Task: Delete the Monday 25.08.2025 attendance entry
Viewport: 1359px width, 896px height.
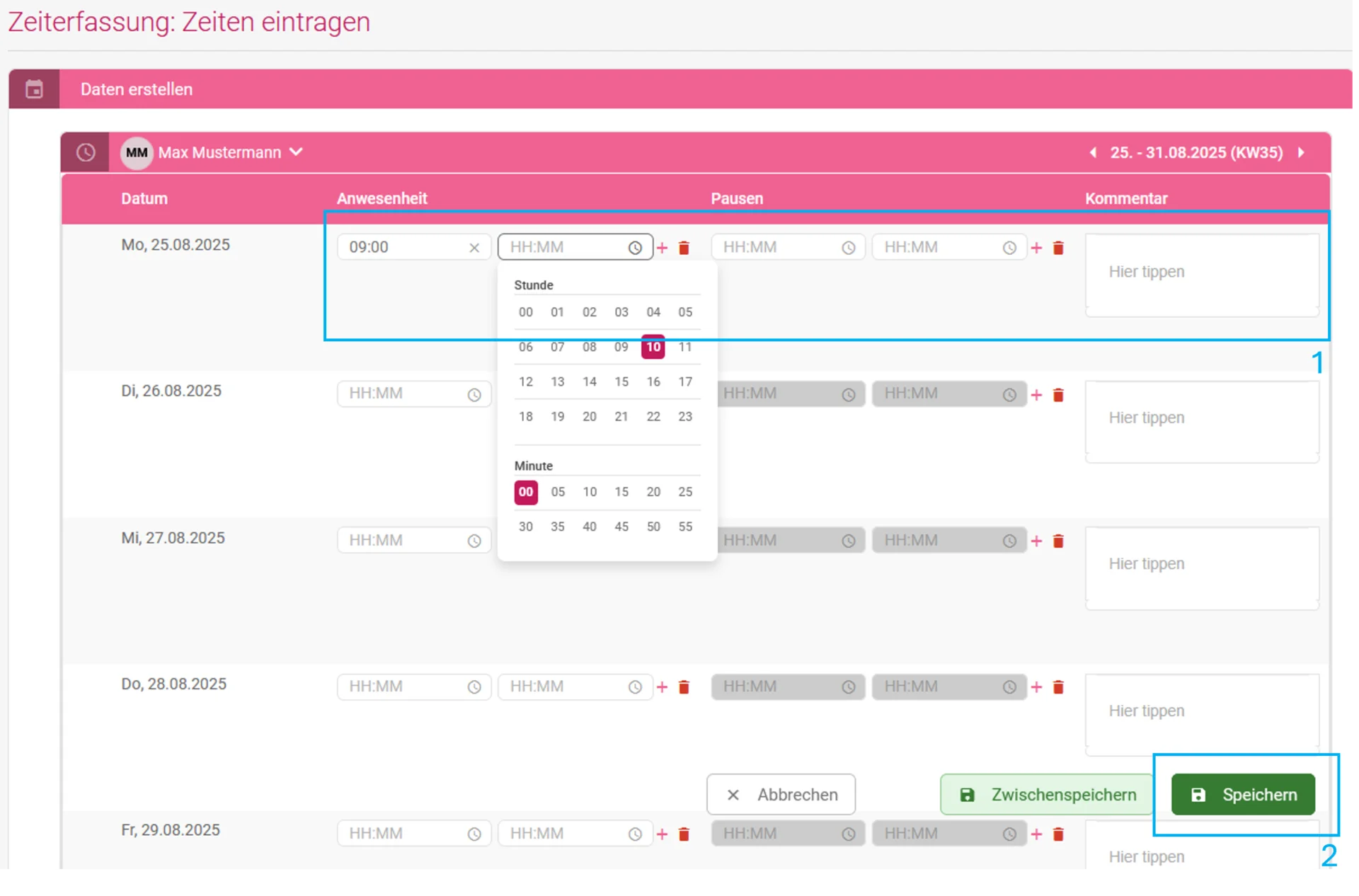Action: [x=684, y=248]
